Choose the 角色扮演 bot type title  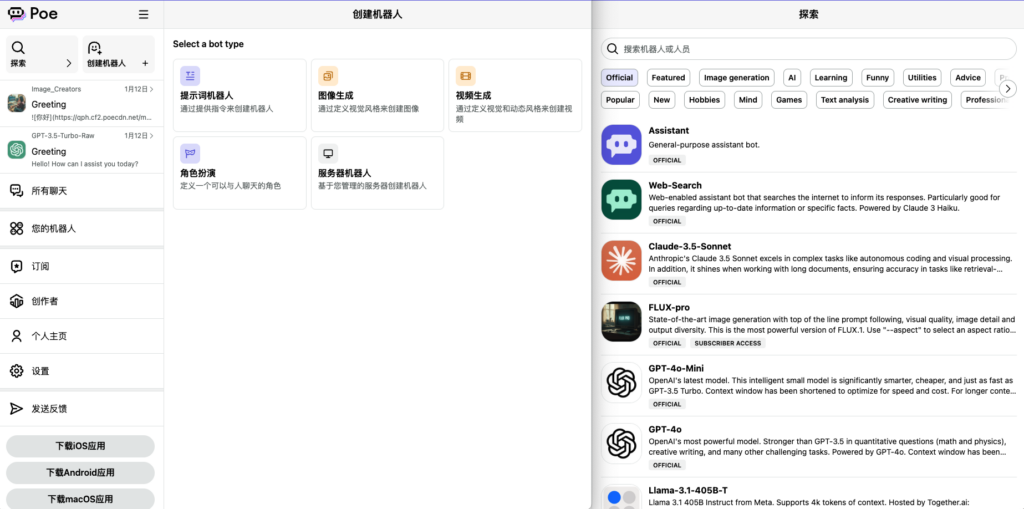(198, 173)
